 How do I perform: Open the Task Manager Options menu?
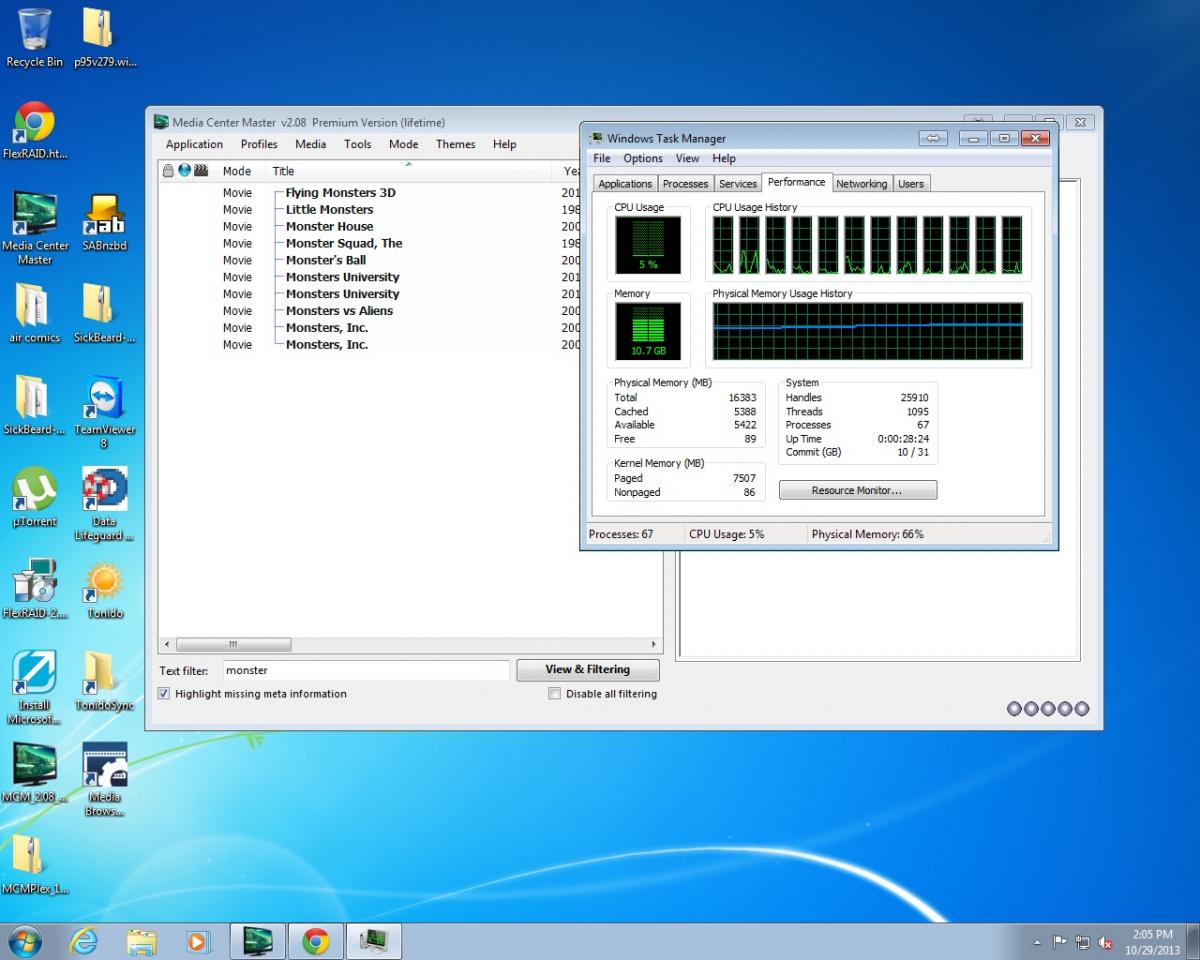(x=643, y=158)
